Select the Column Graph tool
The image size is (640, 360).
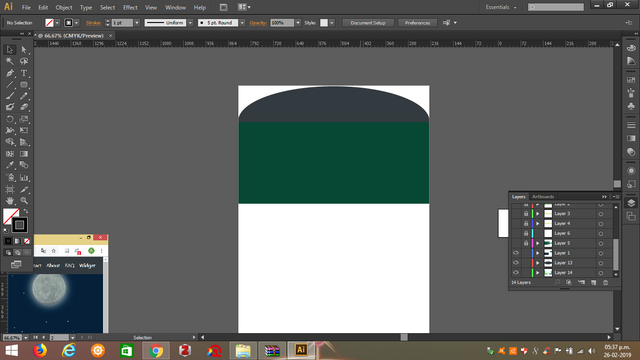tap(24, 178)
